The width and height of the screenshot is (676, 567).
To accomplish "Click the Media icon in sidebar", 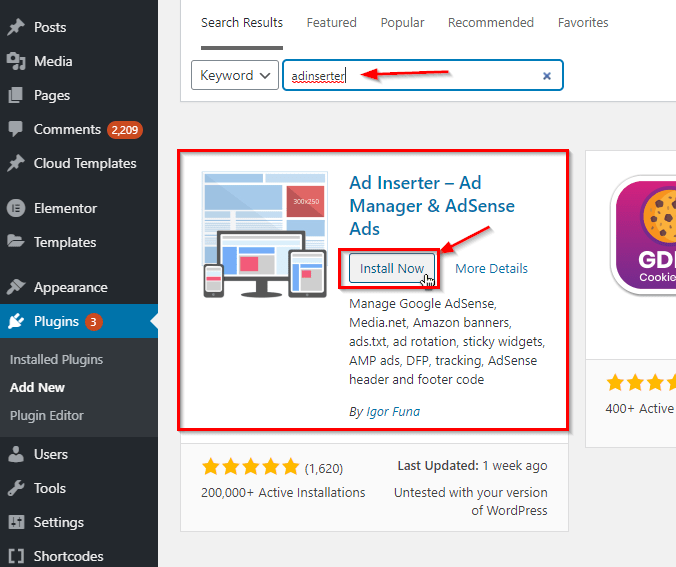I will (16, 61).
